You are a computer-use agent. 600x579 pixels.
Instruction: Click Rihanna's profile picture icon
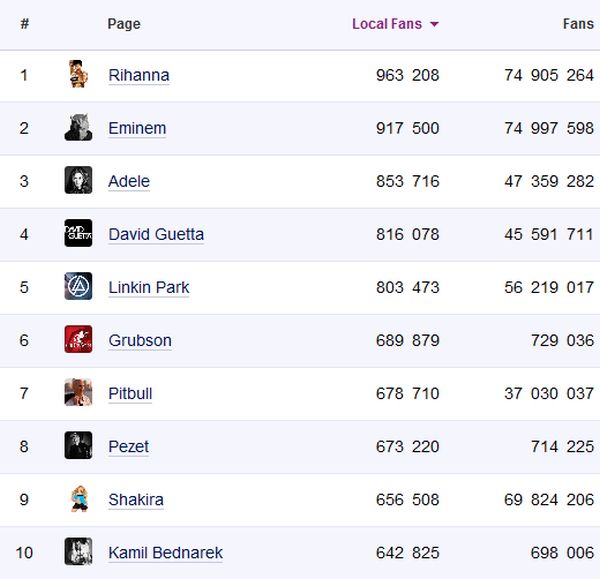[x=78, y=75]
